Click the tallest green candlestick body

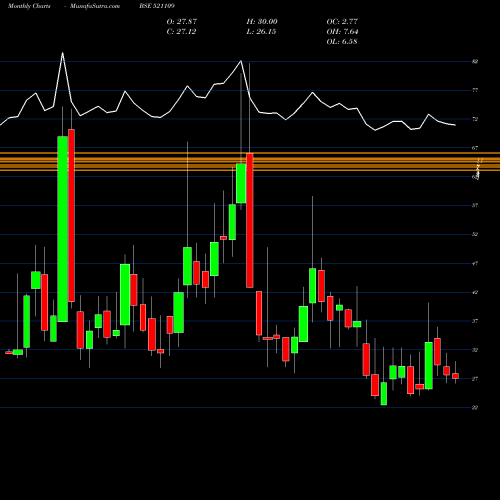[x=62, y=229]
